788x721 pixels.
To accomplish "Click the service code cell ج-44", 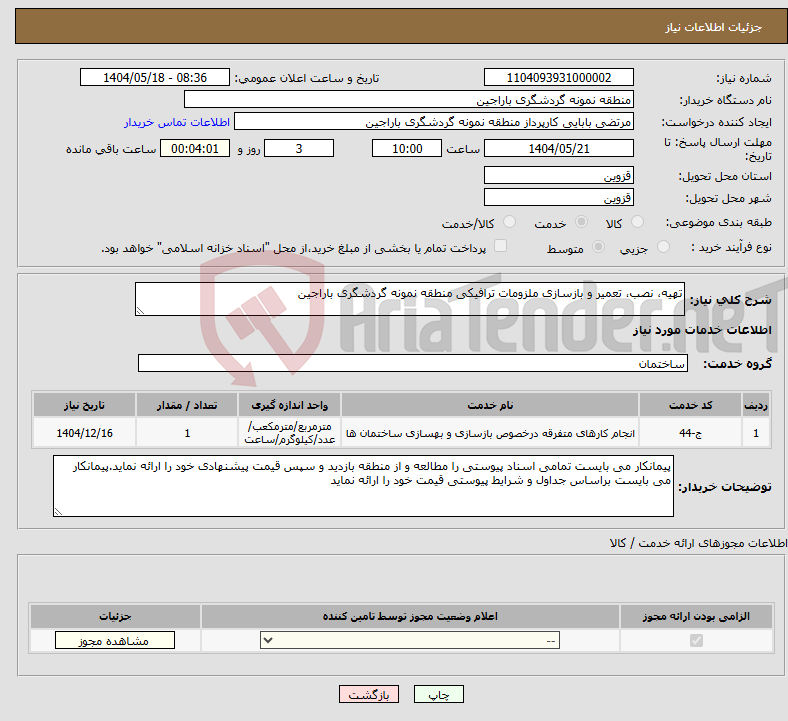I will (x=691, y=433).
